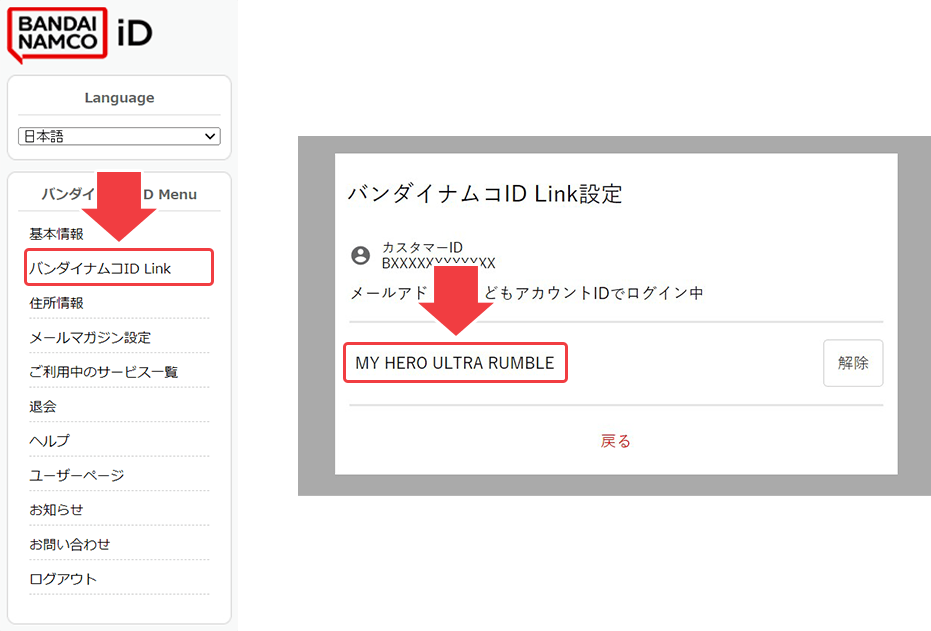
Task: Select 退会 from the sidebar menu
Action: pos(43,407)
